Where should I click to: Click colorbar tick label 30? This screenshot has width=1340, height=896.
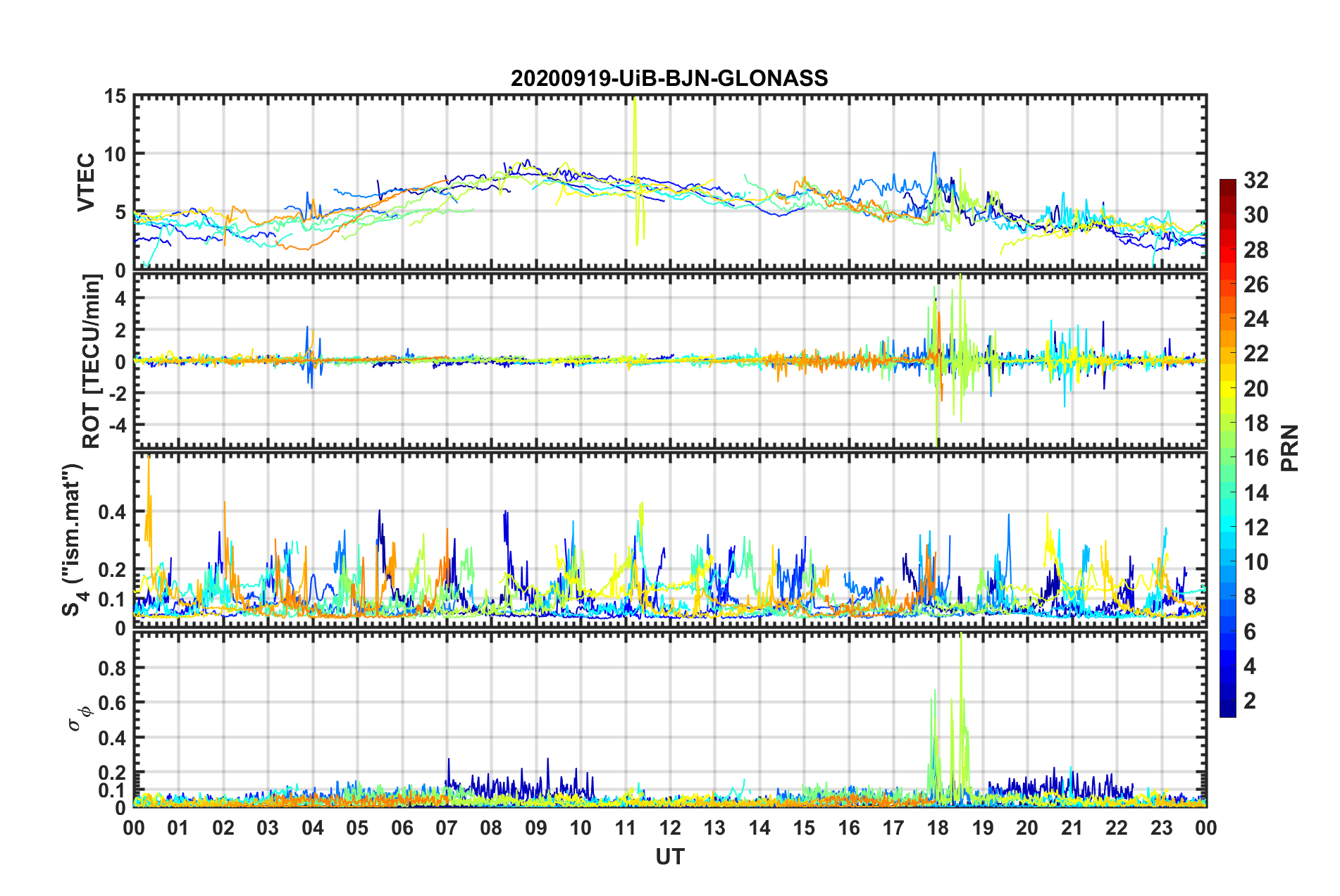(1256, 215)
